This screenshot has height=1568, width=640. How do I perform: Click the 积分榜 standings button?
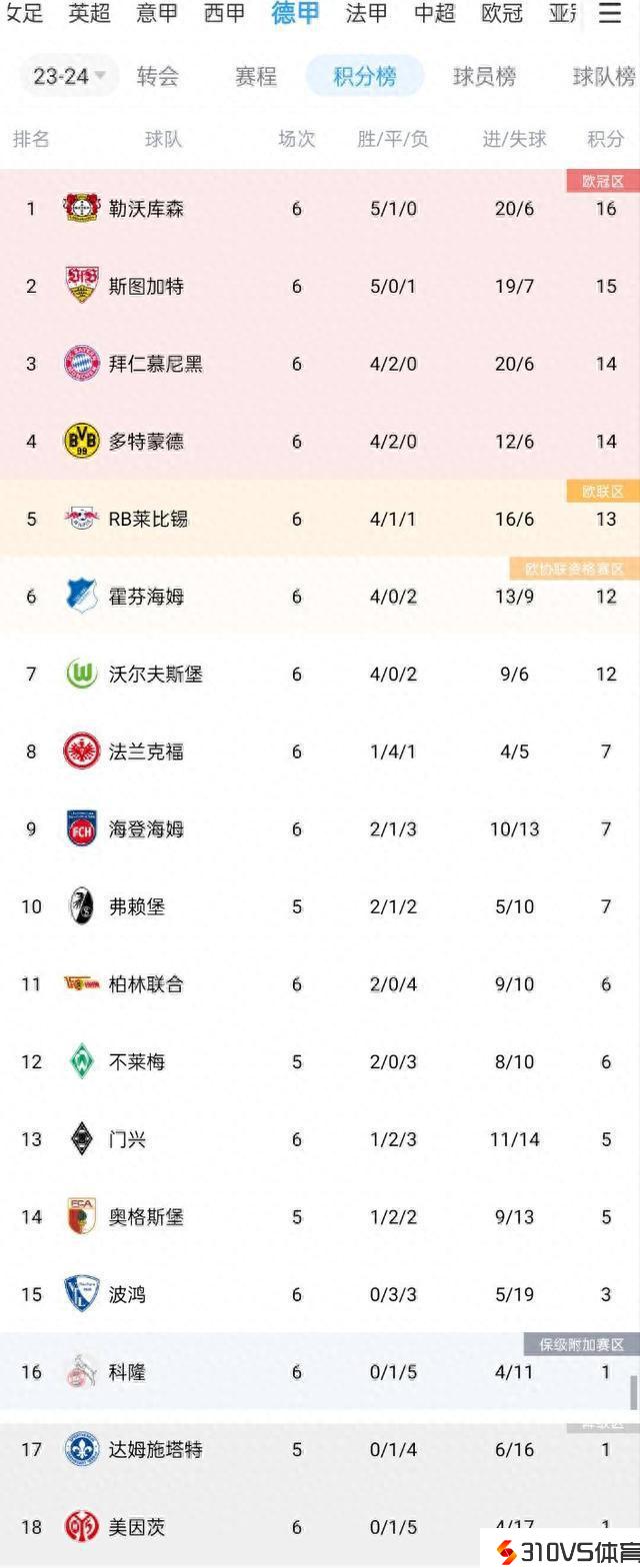(x=364, y=76)
